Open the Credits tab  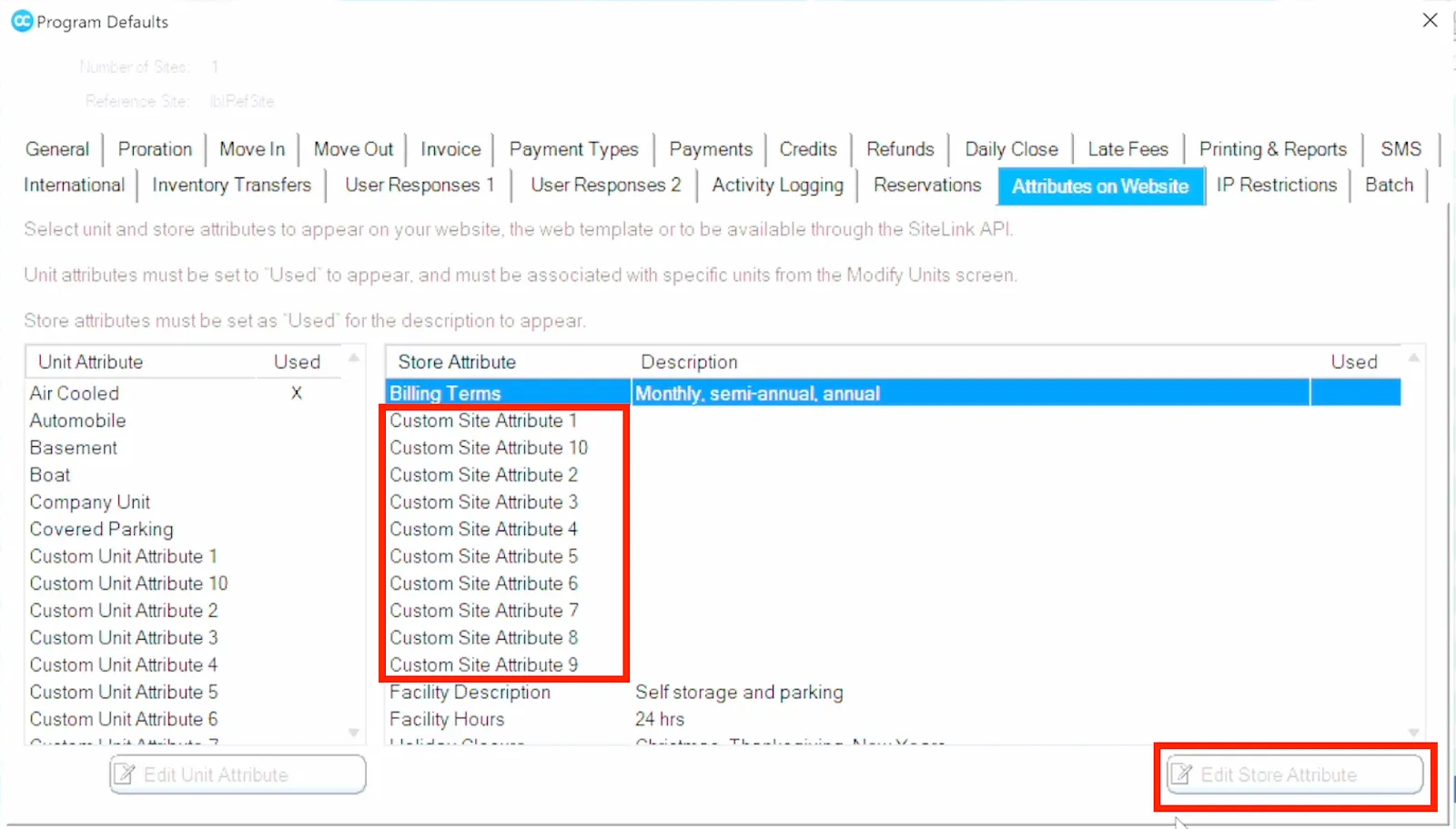click(x=808, y=149)
